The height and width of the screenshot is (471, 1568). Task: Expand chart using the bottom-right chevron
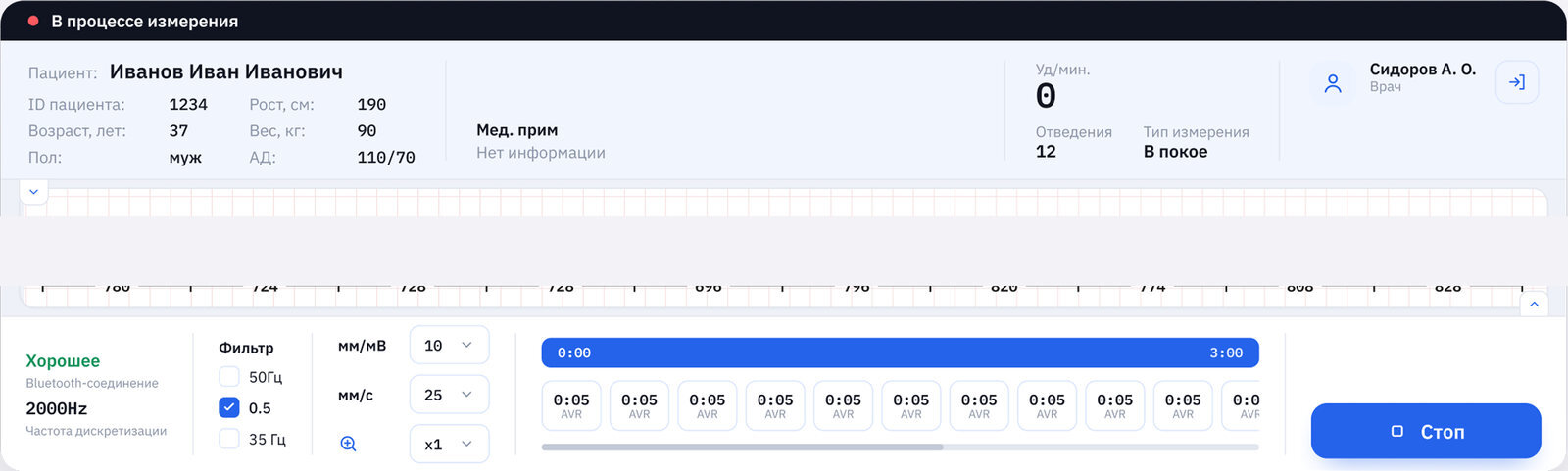(1535, 305)
